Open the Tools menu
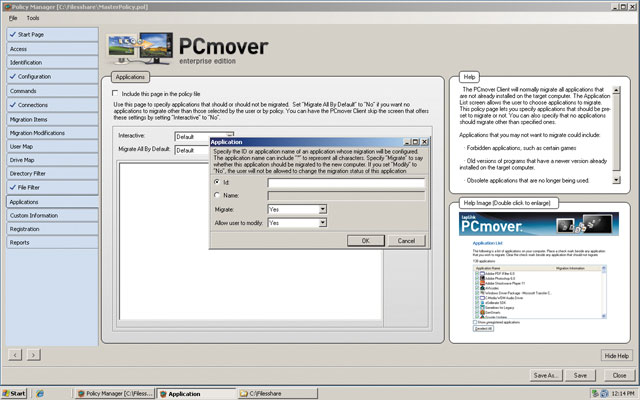The width and height of the screenshot is (640, 400). coord(33,18)
